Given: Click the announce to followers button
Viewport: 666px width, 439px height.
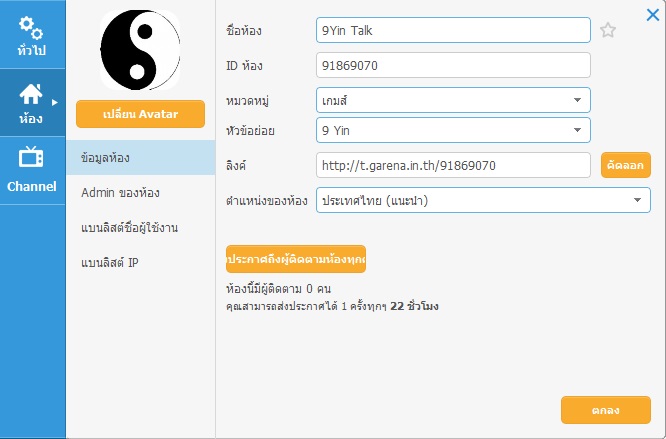Looking at the screenshot, I should pyautogui.click(x=296, y=259).
